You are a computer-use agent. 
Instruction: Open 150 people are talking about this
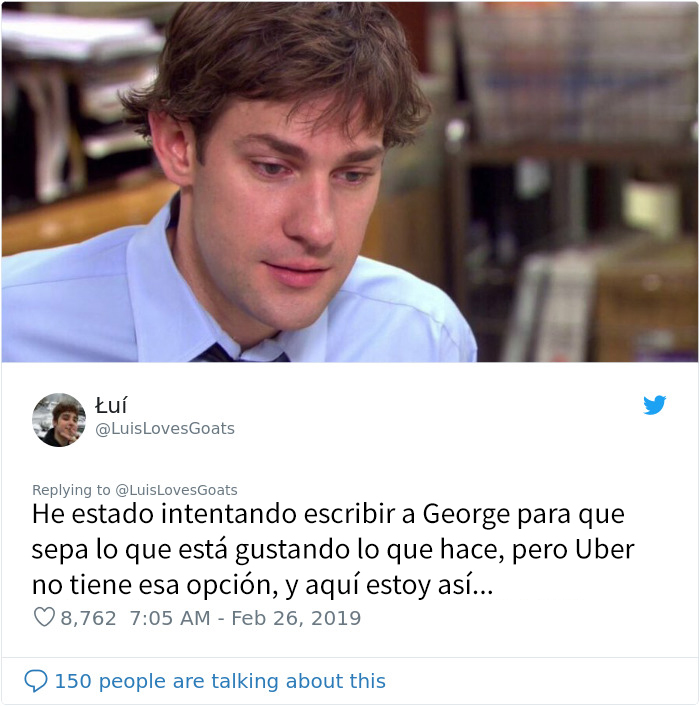(x=220, y=681)
